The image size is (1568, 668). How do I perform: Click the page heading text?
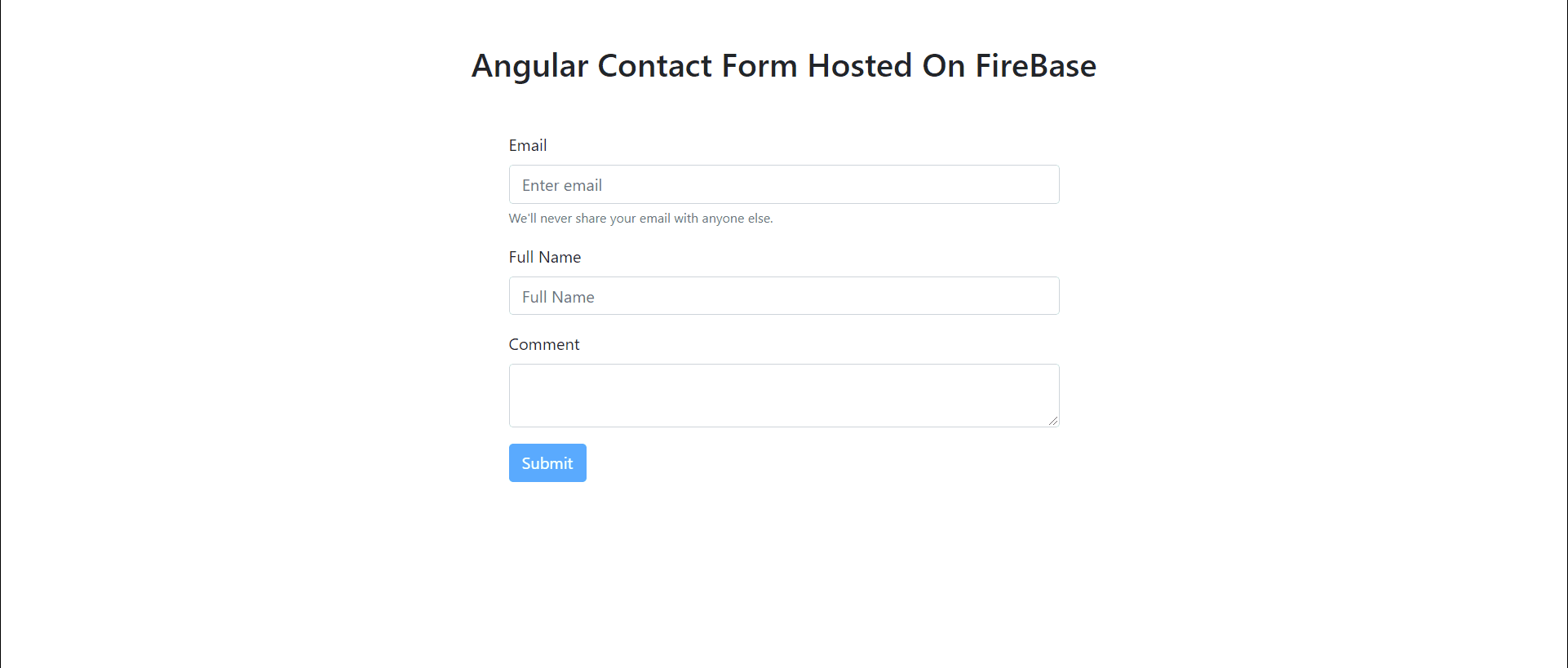click(x=783, y=65)
